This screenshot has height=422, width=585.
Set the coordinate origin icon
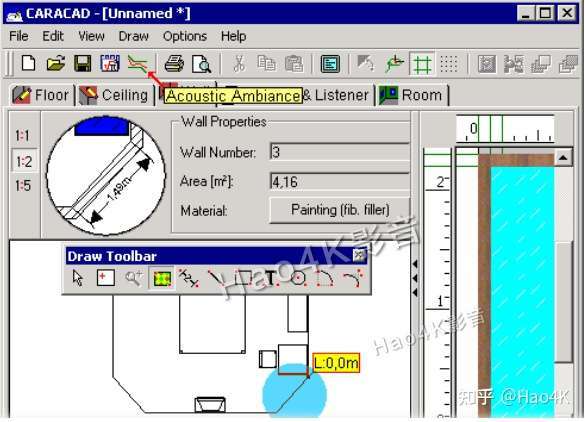394,63
